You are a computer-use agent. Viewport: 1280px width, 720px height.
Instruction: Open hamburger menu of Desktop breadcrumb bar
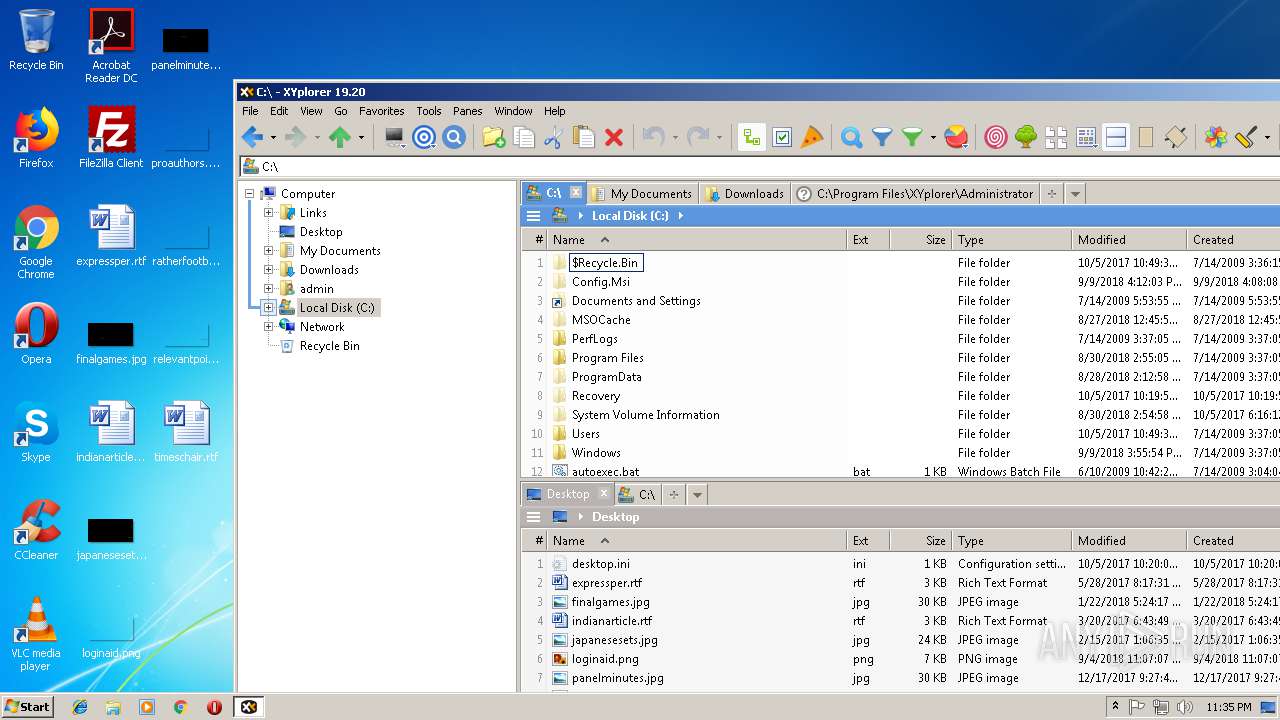[533, 517]
